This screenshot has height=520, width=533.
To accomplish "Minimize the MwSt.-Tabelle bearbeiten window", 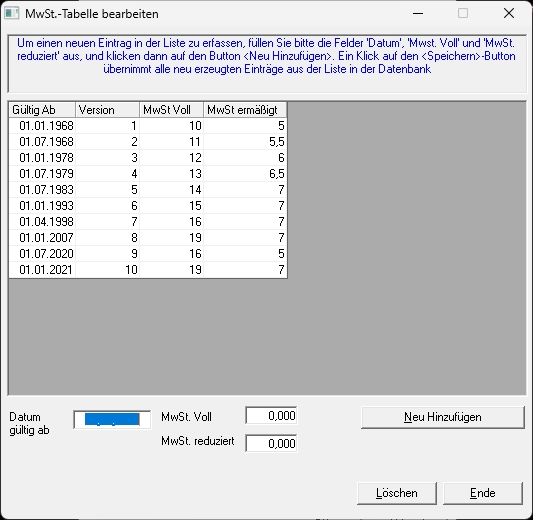I will tap(418, 14).
